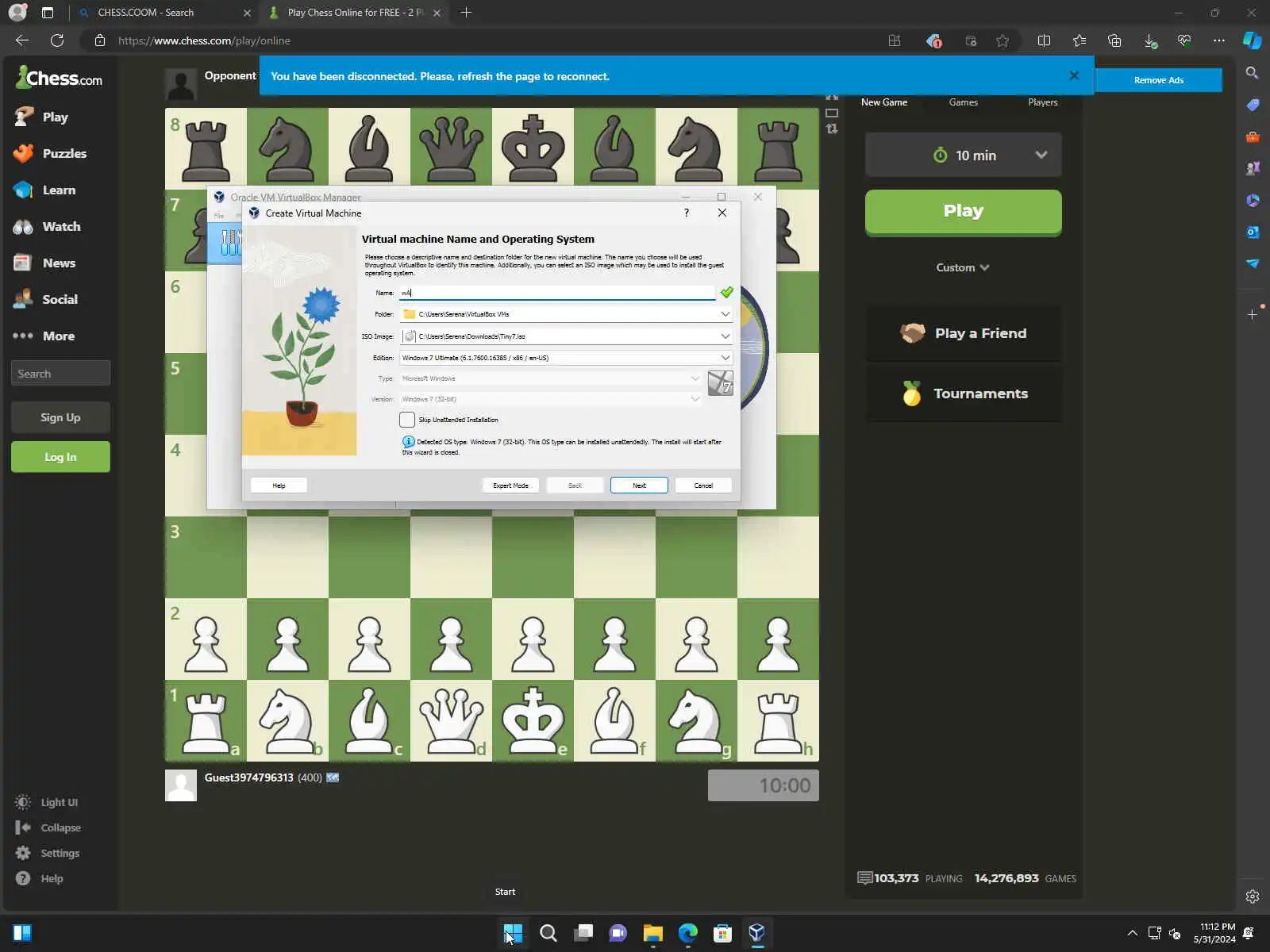Open Social in the chess.com menu
This screenshot has height=952, width=1270.
pos(46,299)
